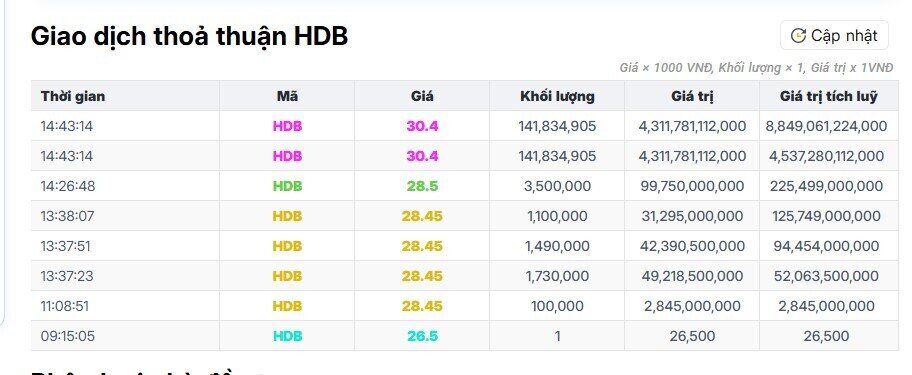Select the Giá column header
Screen dimensions: 912x375
click(x=422, y=96)
